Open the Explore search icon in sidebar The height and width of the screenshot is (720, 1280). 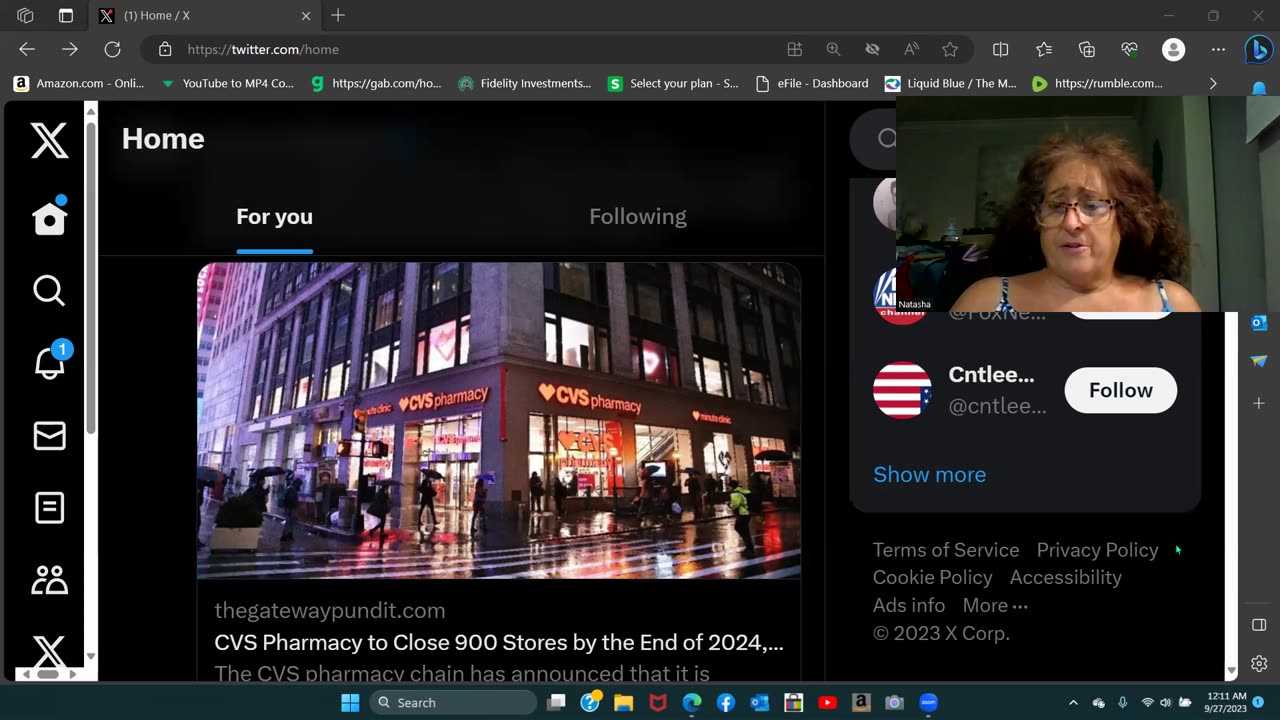point(49,290)
